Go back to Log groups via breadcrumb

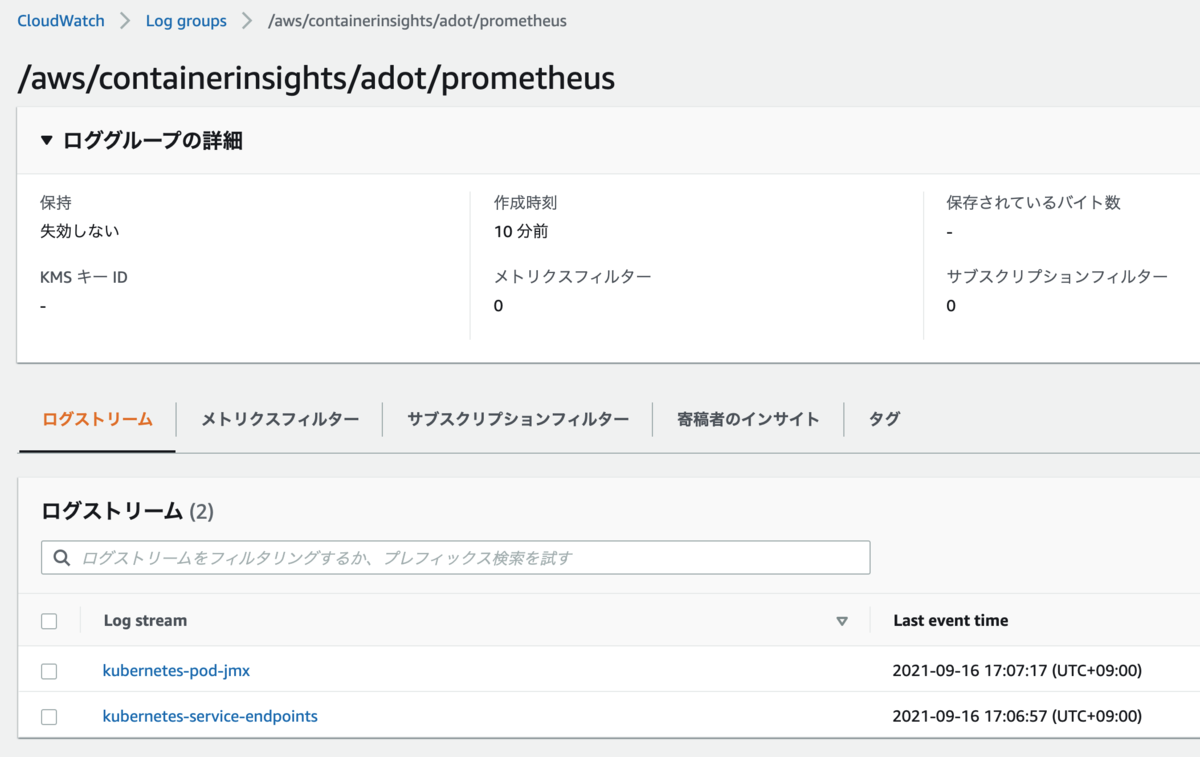click(186, 20)
